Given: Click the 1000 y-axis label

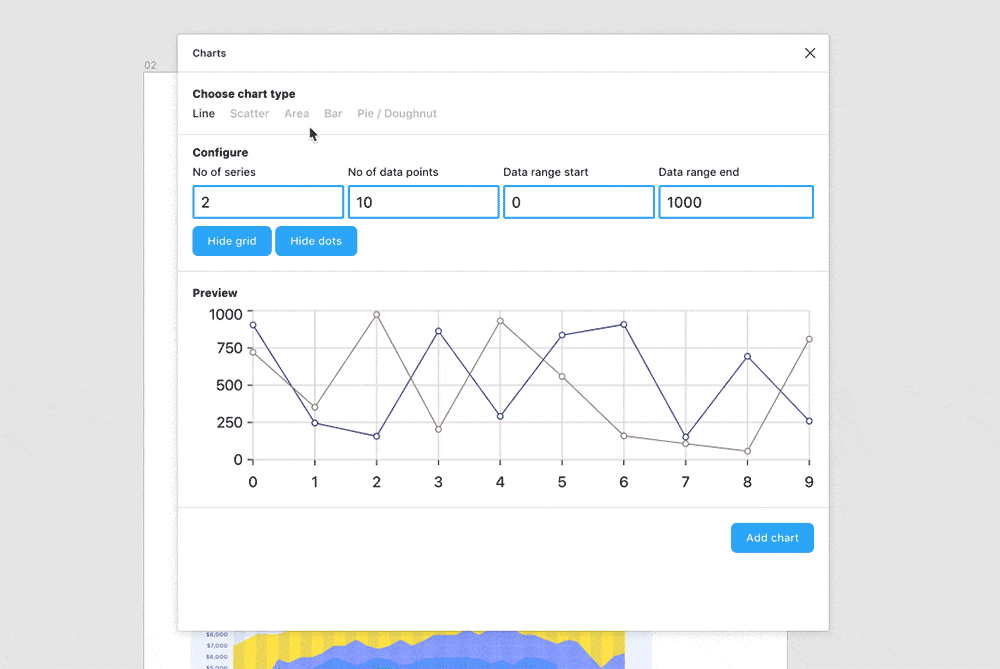Looking at the screenshot, I should point(226,314).
